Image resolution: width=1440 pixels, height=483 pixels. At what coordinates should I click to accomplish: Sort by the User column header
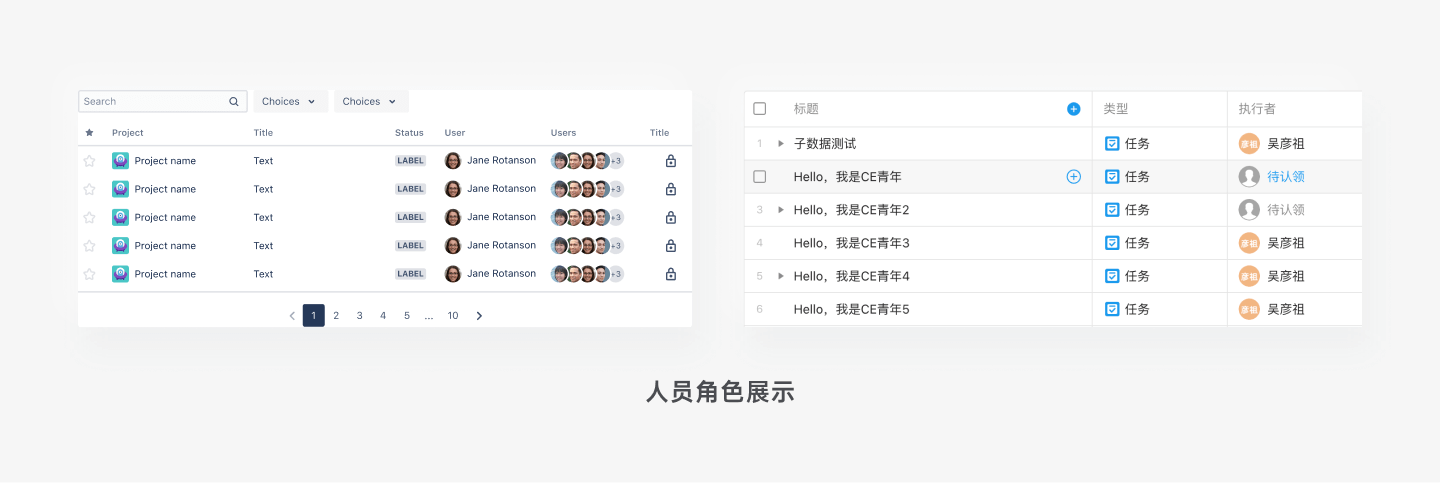point(455,132)
